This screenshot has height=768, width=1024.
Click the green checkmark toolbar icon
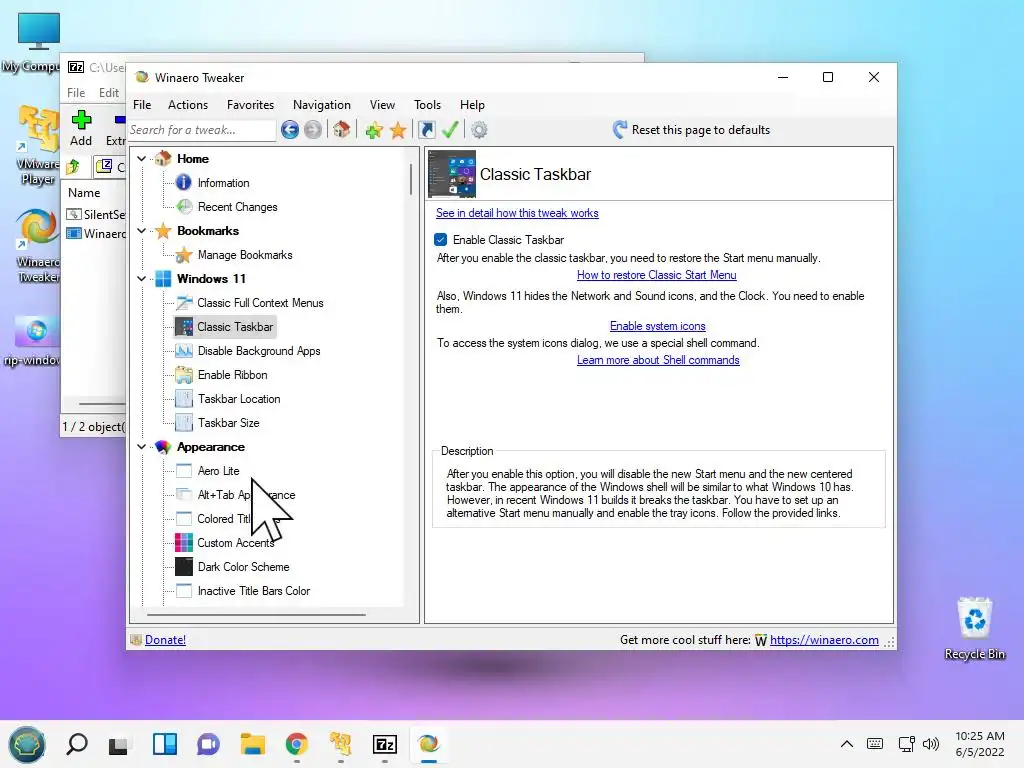pos(450,129)
